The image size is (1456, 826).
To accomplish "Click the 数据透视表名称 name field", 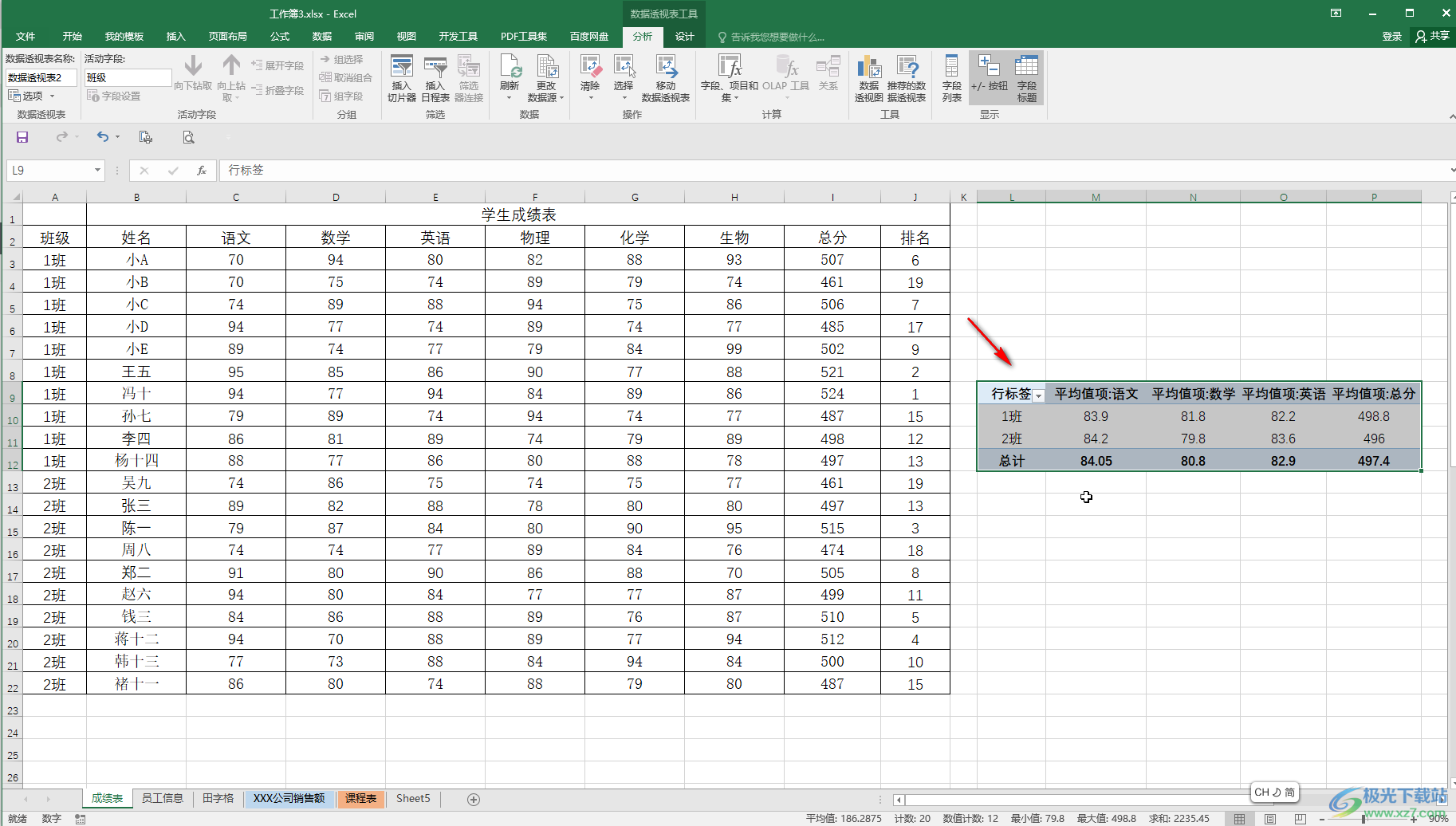I will tap(41, 77).
